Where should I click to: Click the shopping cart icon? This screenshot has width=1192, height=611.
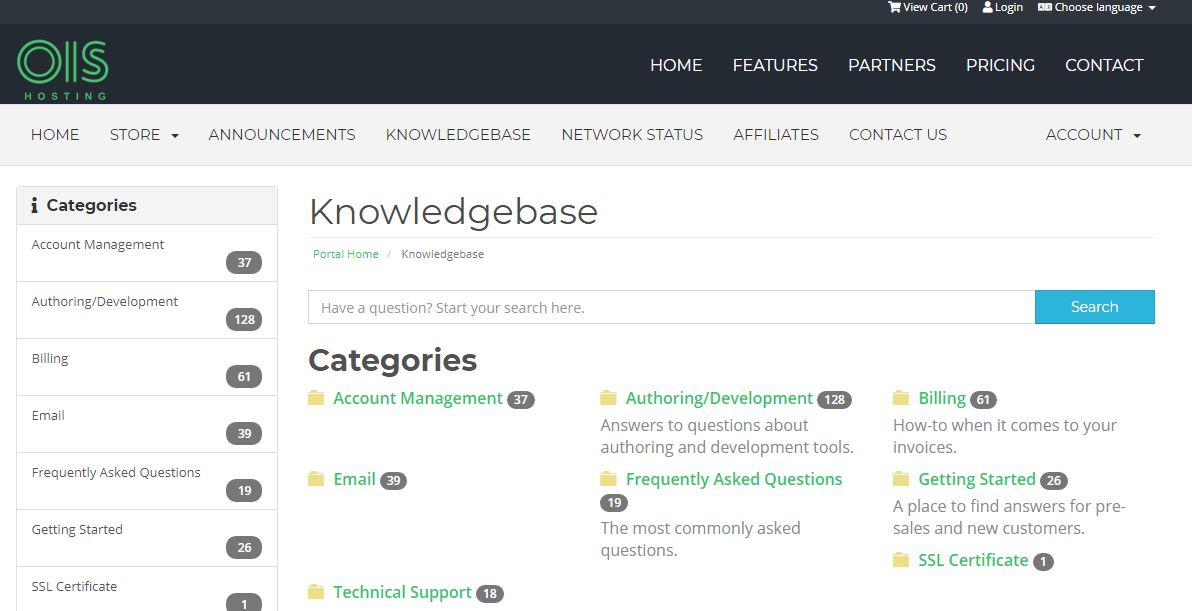(894, 7)
